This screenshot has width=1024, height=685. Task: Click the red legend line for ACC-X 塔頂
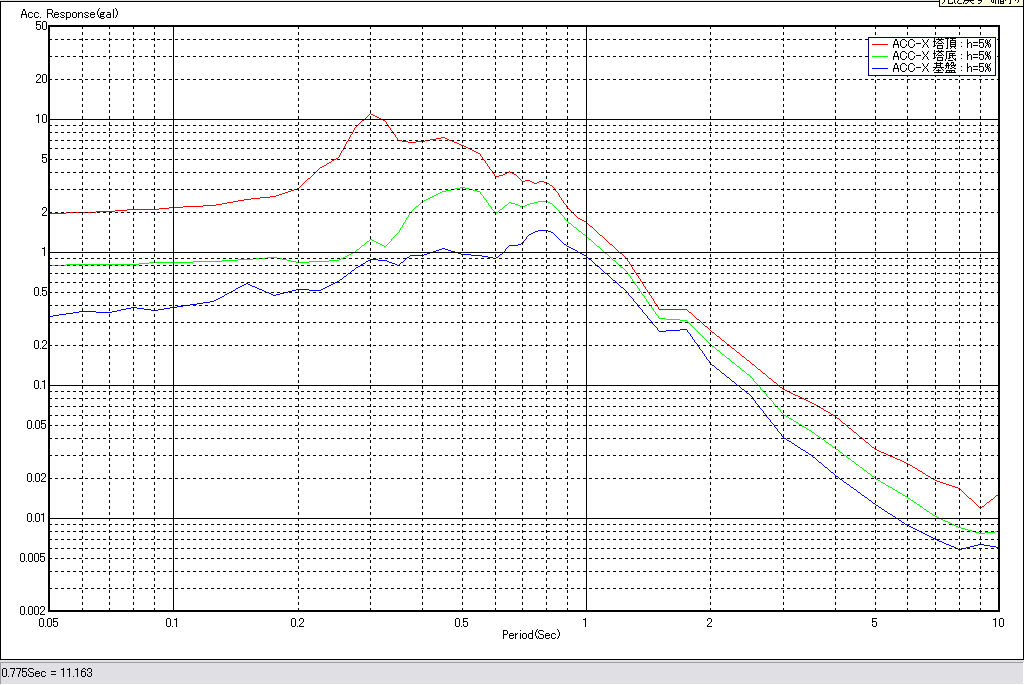(880, 44)
